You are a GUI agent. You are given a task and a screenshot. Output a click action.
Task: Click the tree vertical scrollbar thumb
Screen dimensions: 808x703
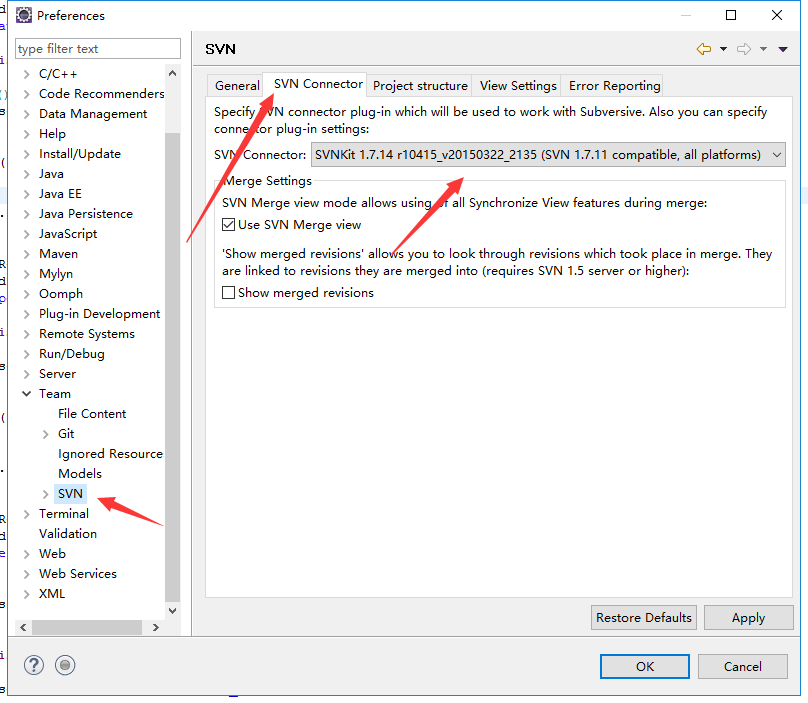[173, 367]
